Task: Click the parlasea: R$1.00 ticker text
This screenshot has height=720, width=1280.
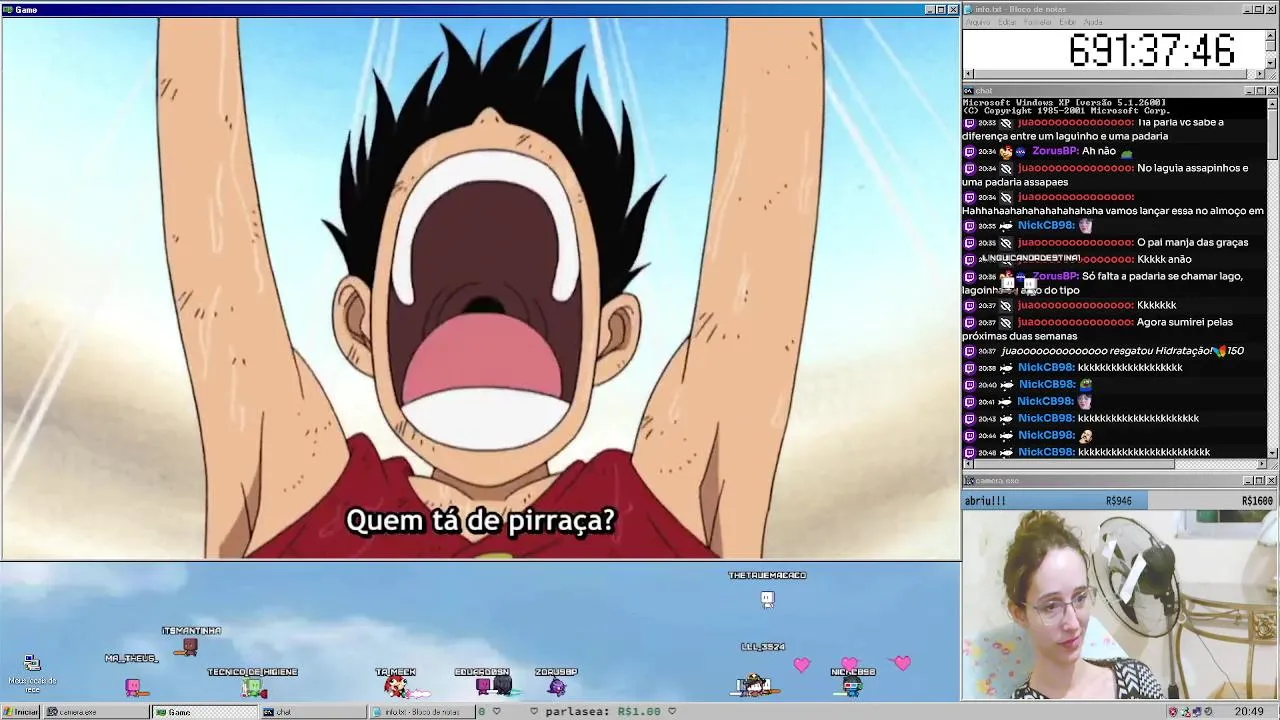Action: click(x=603, y=712)
